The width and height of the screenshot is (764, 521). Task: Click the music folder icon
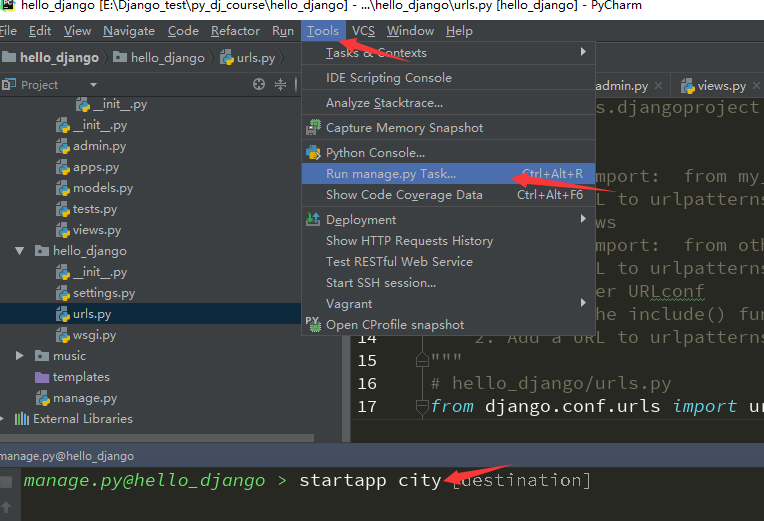[42, 356]
